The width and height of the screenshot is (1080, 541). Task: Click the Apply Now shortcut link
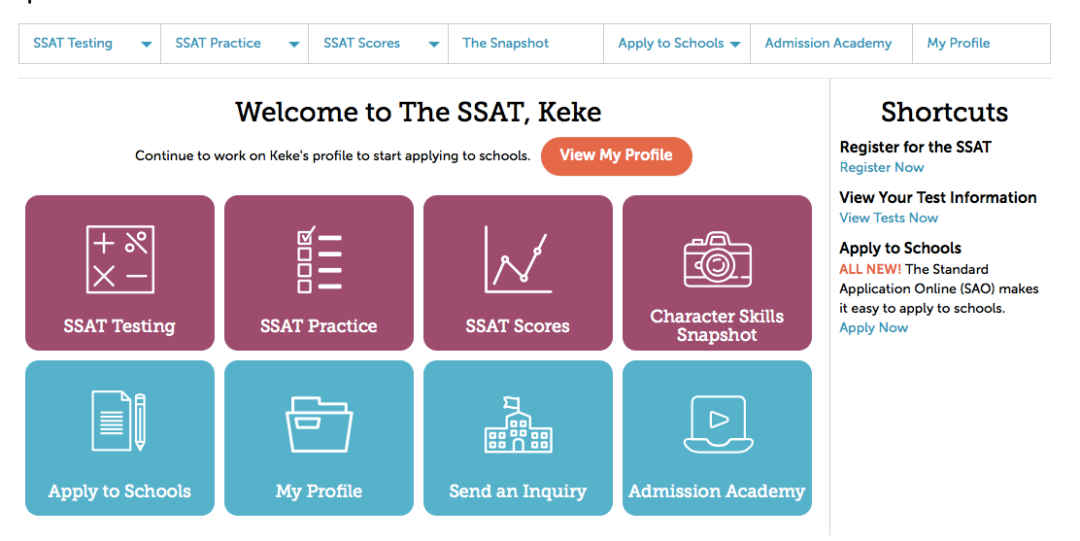coord(873,328)
